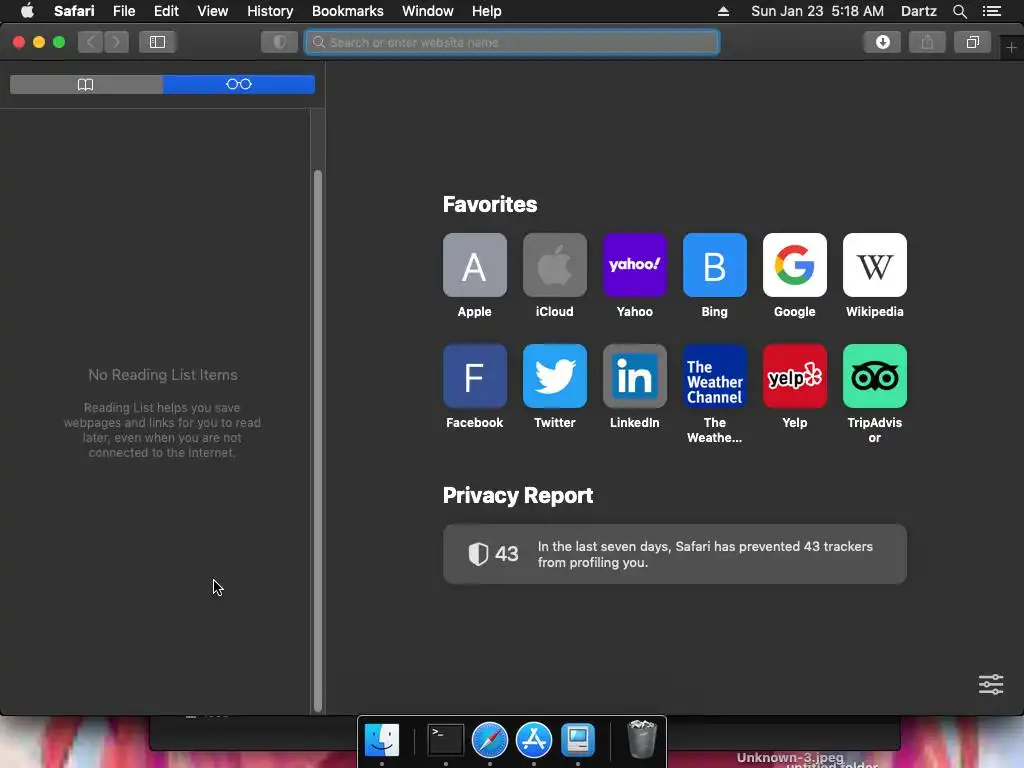1024x768 pixels.
Task: Switch to the Bookmarks sidebar tab
Action: (x=86, y=84)
